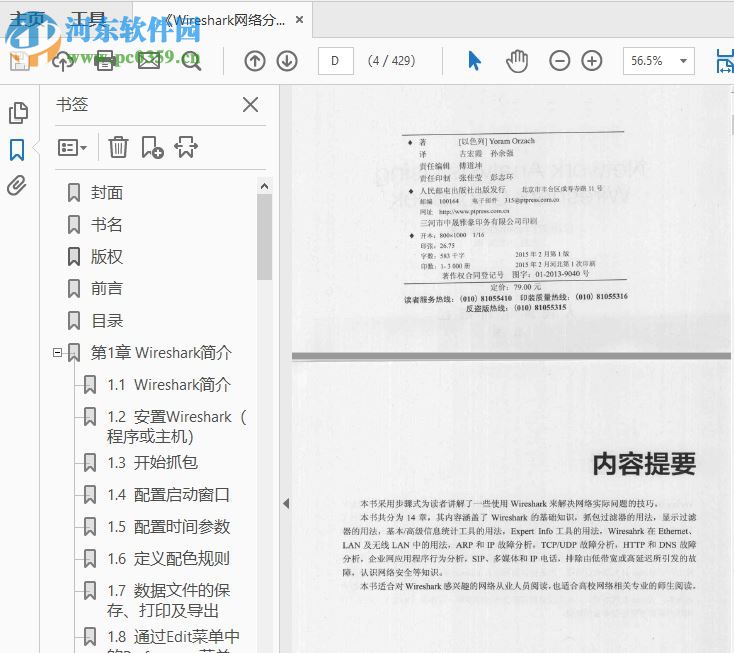Switch to 主页 tab
Screen dimensions: 734x653
[x=26, y=19]
